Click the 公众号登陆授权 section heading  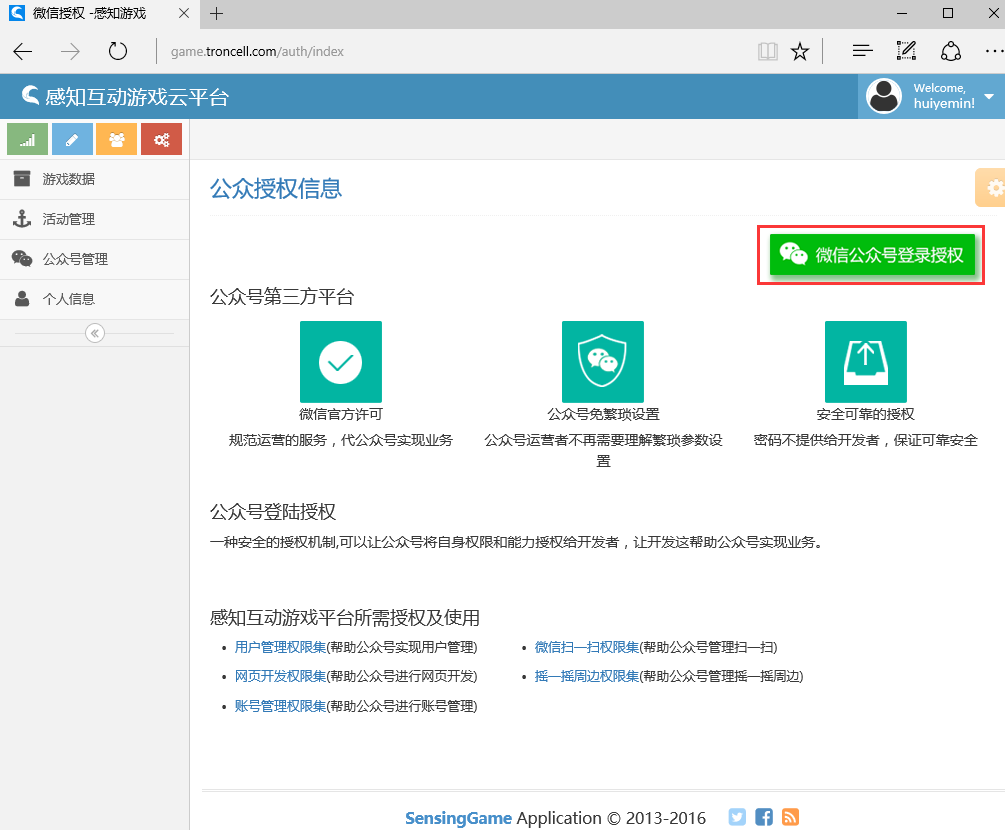pyautogui.click(x=273, y=511)
